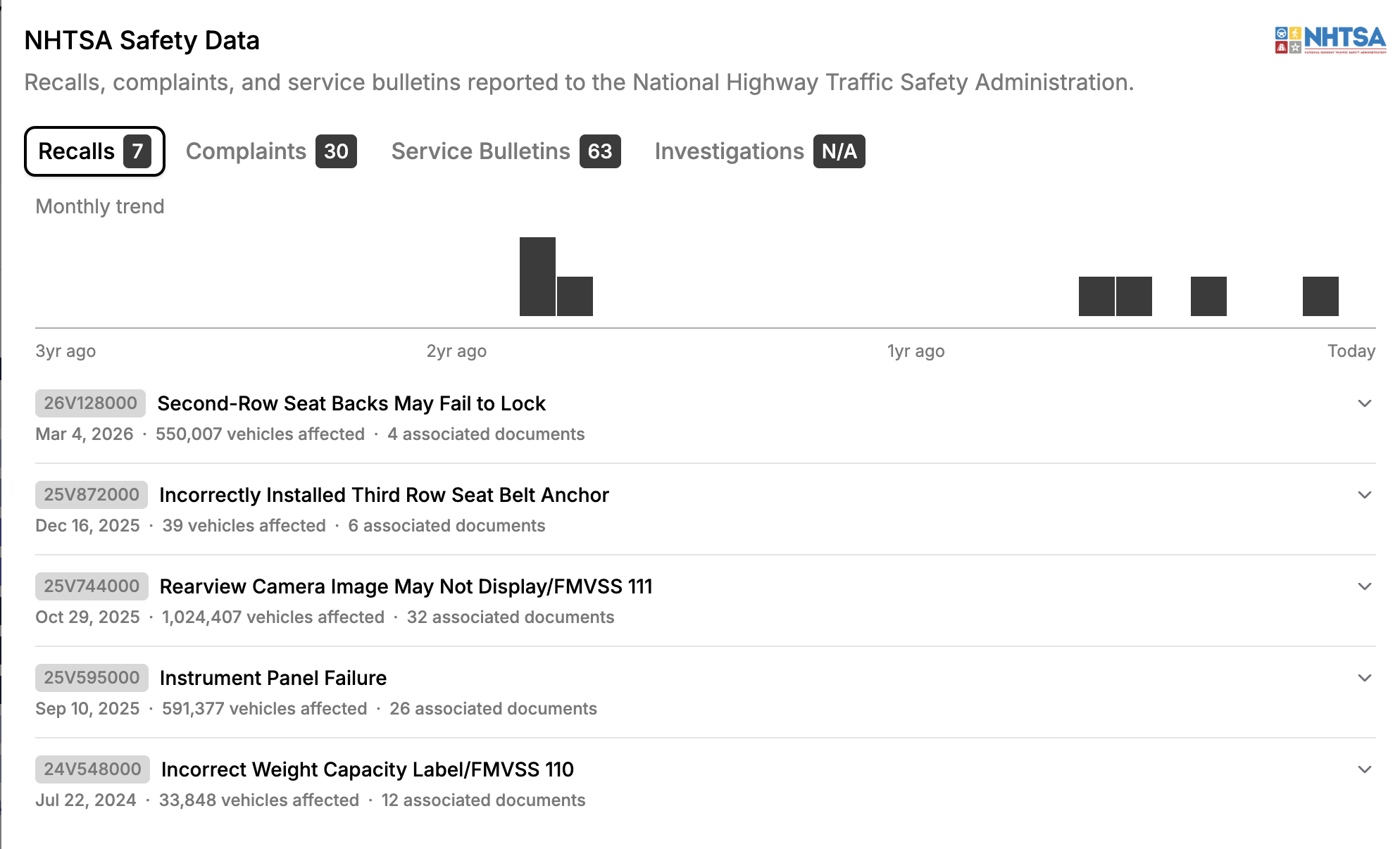Switch to the Complaints tab
1400x849 pixels.
point(271,151)
